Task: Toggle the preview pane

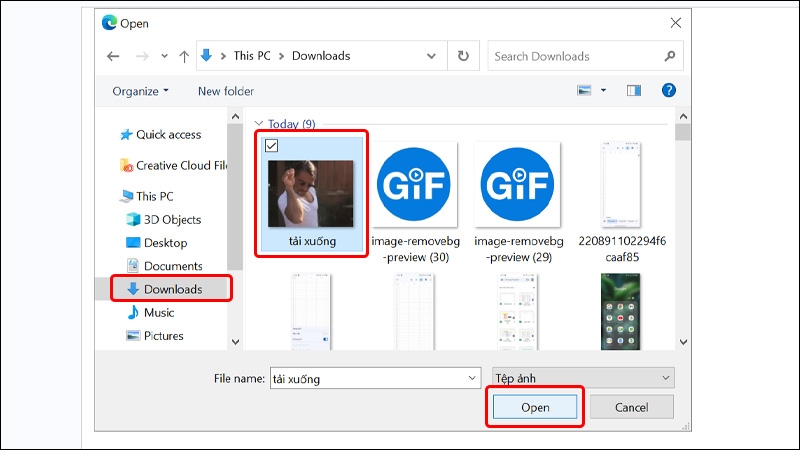Action: (x=634, y=91)
